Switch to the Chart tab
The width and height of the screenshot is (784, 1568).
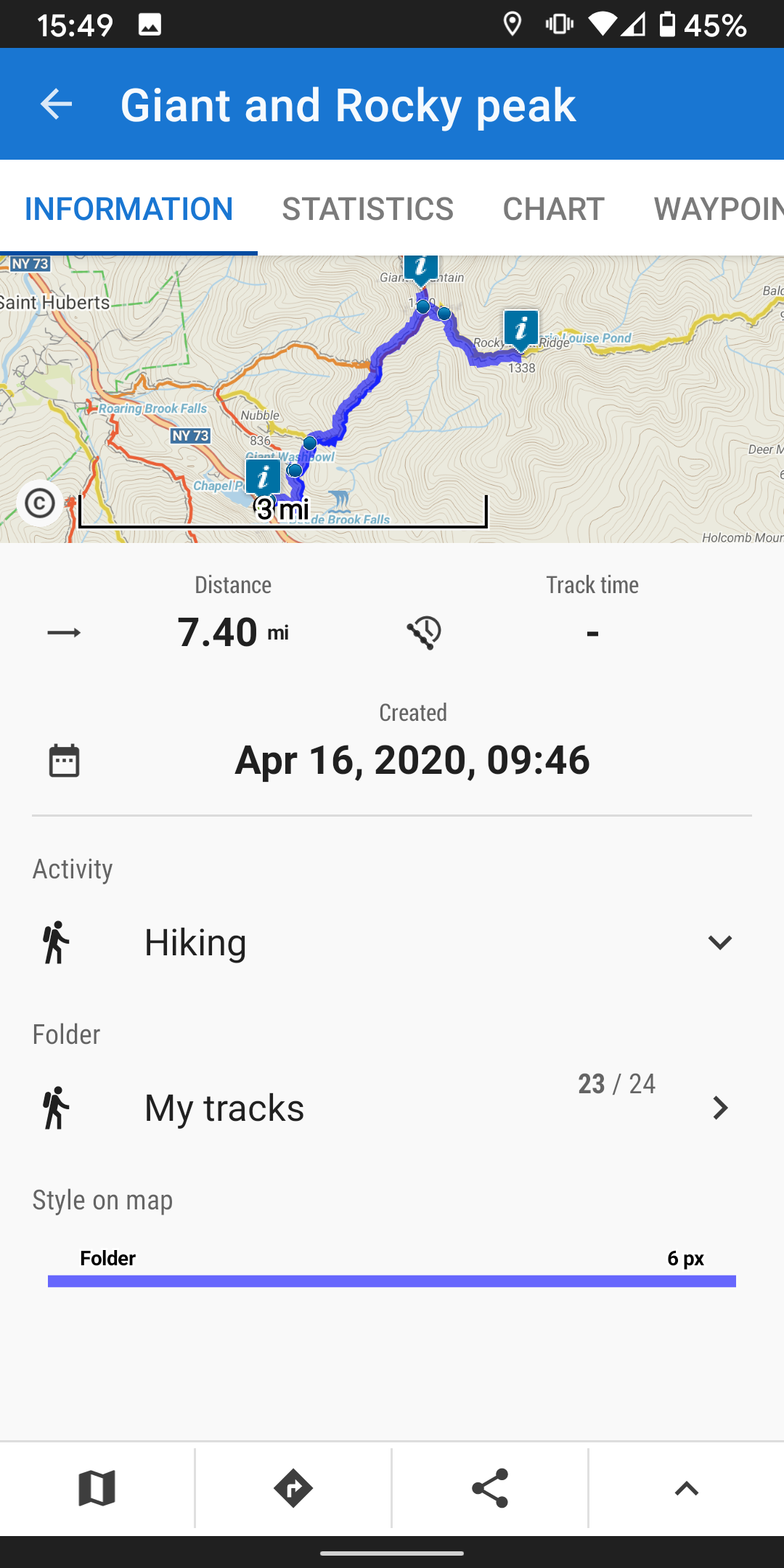coord(553,209)
